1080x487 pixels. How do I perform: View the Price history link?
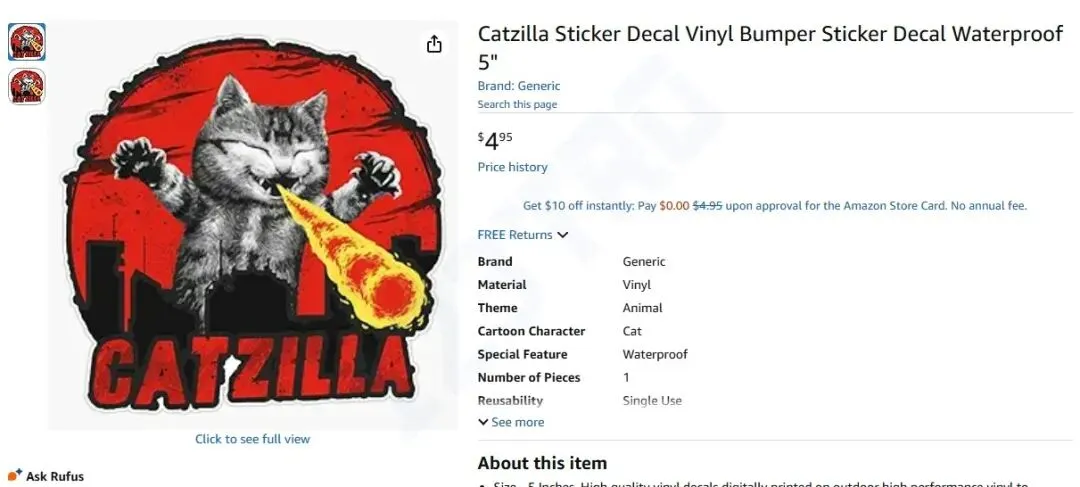[x=512, y=167]
